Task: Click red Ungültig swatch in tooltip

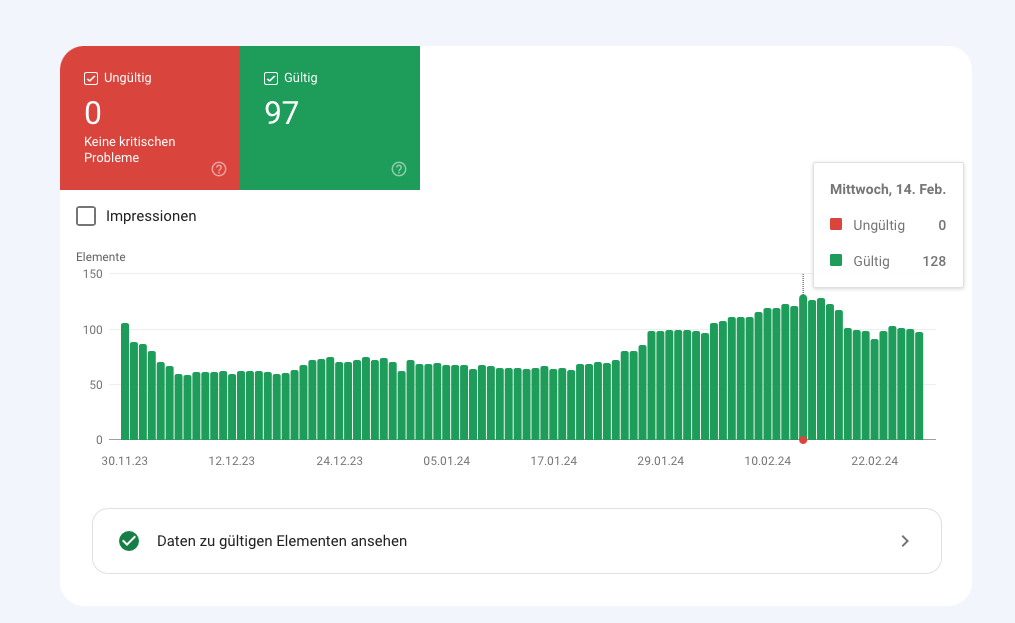Action: (836, 225)
